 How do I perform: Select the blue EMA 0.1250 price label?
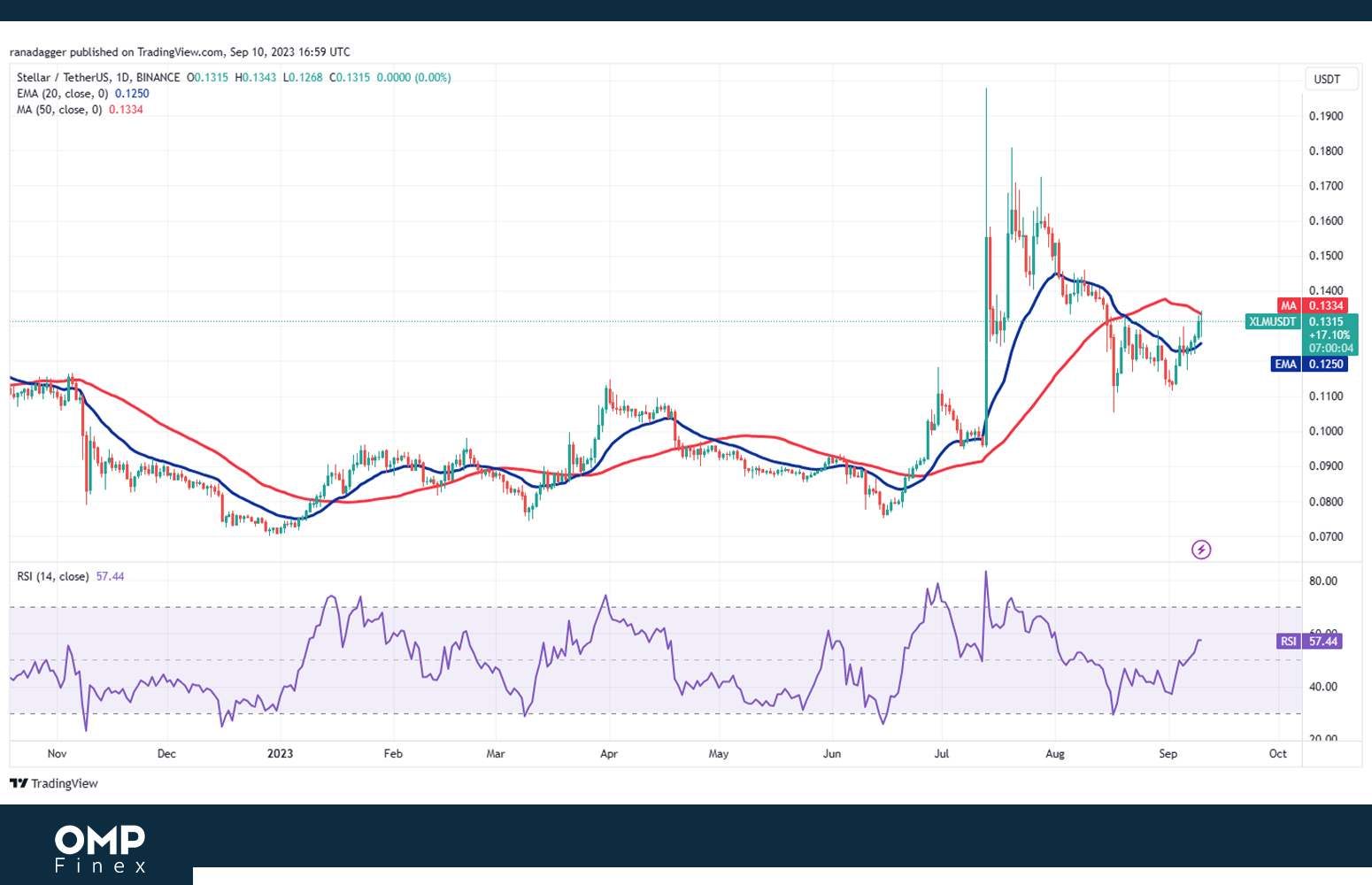[1310, 364]
